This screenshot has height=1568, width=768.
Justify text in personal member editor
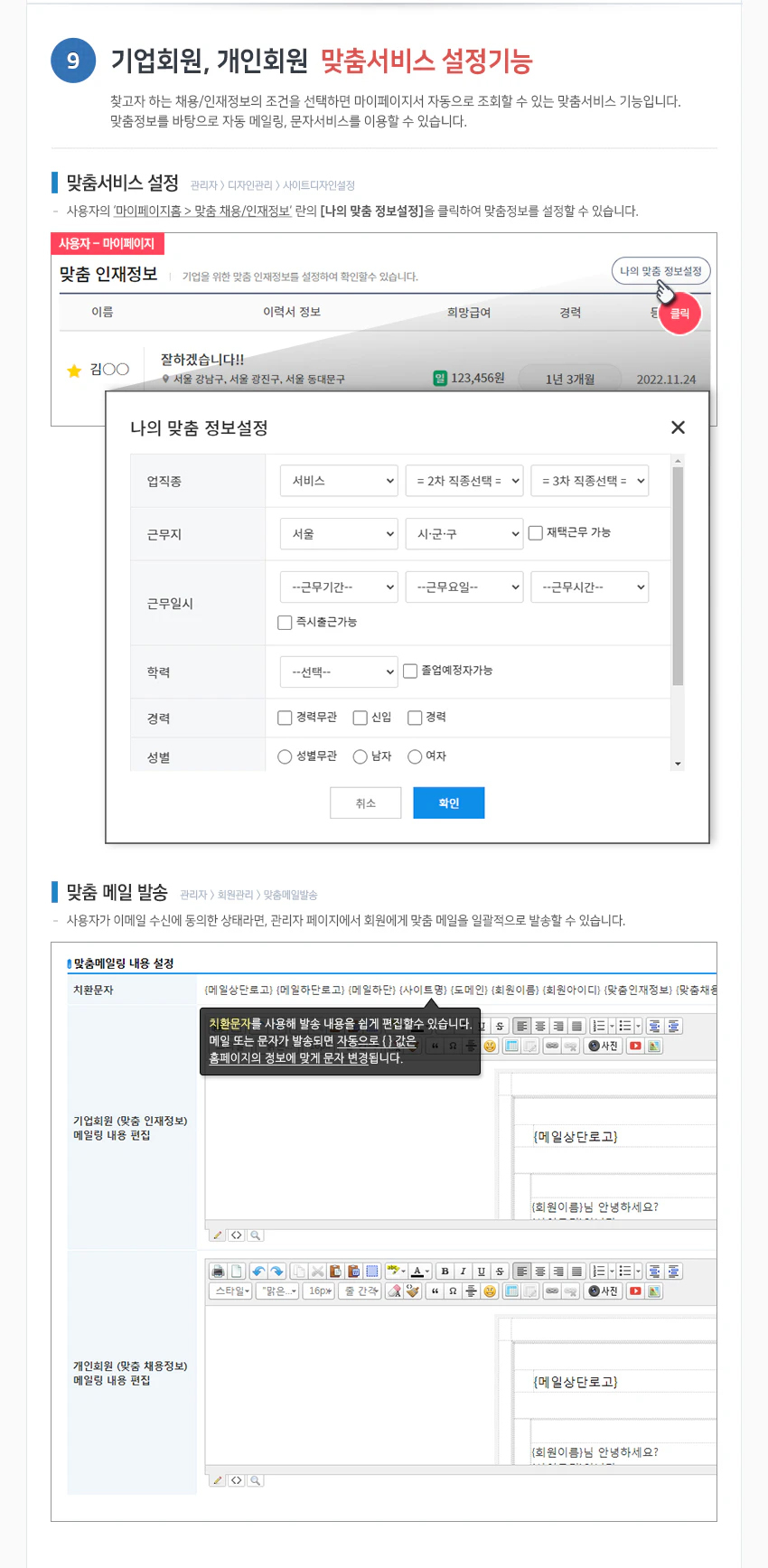576,1271
